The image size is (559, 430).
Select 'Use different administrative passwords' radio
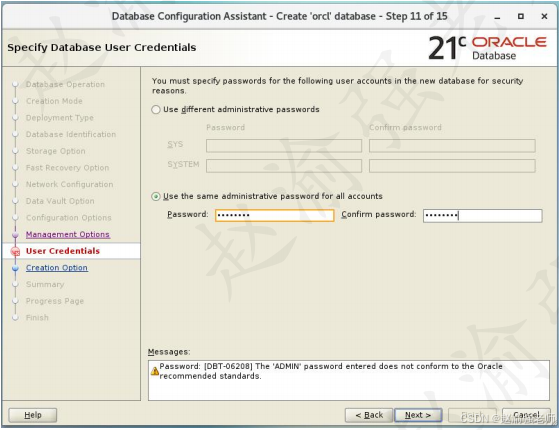156,109
